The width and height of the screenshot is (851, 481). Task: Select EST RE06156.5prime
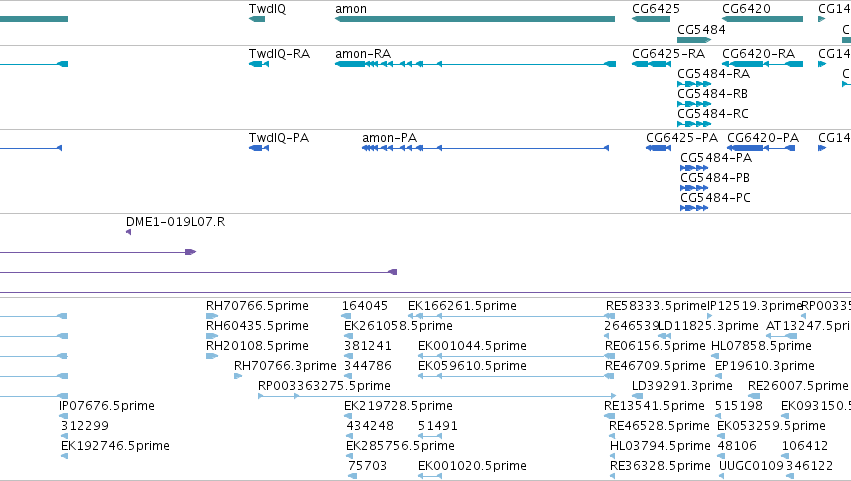pos(655,346)
